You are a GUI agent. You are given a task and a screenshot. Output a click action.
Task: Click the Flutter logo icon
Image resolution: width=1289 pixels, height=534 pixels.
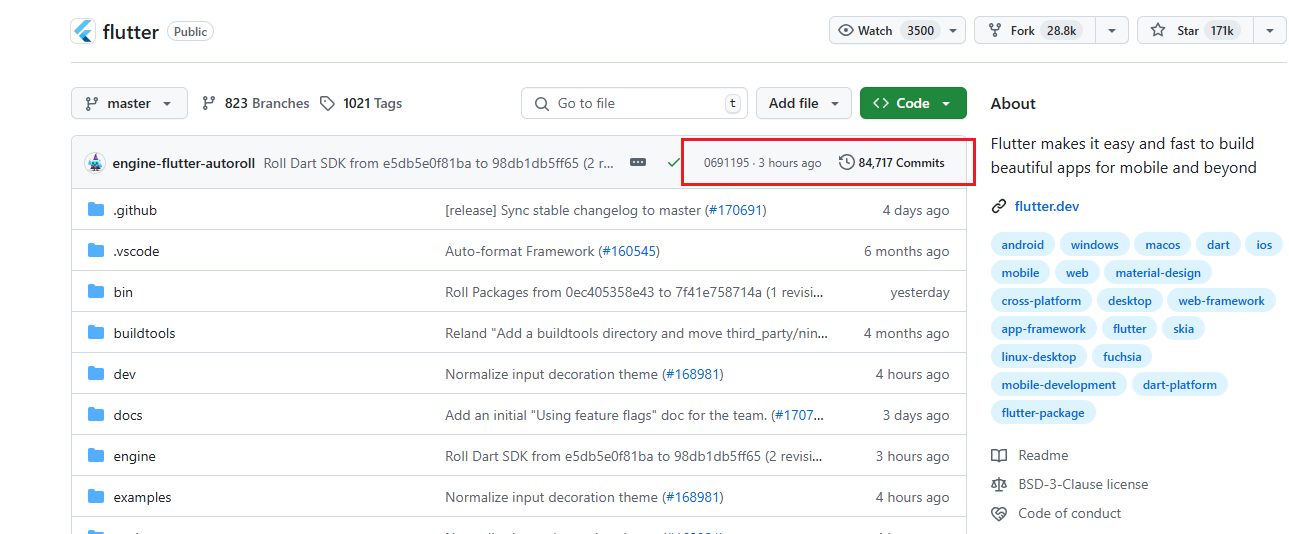tap(83, 31)
